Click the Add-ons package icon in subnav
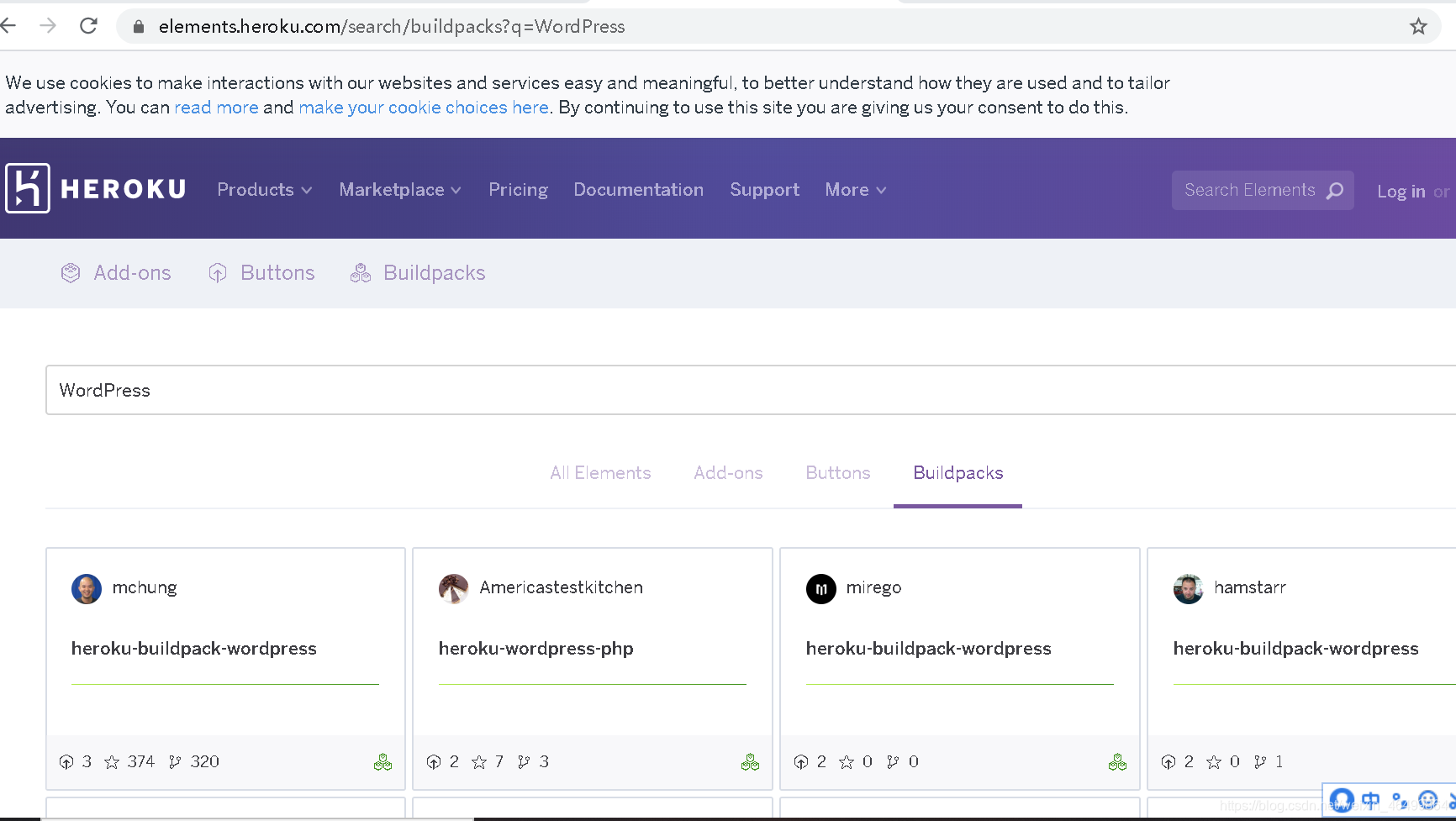Viewport: 1456px width, 821px height. click(x=71, y=273)
